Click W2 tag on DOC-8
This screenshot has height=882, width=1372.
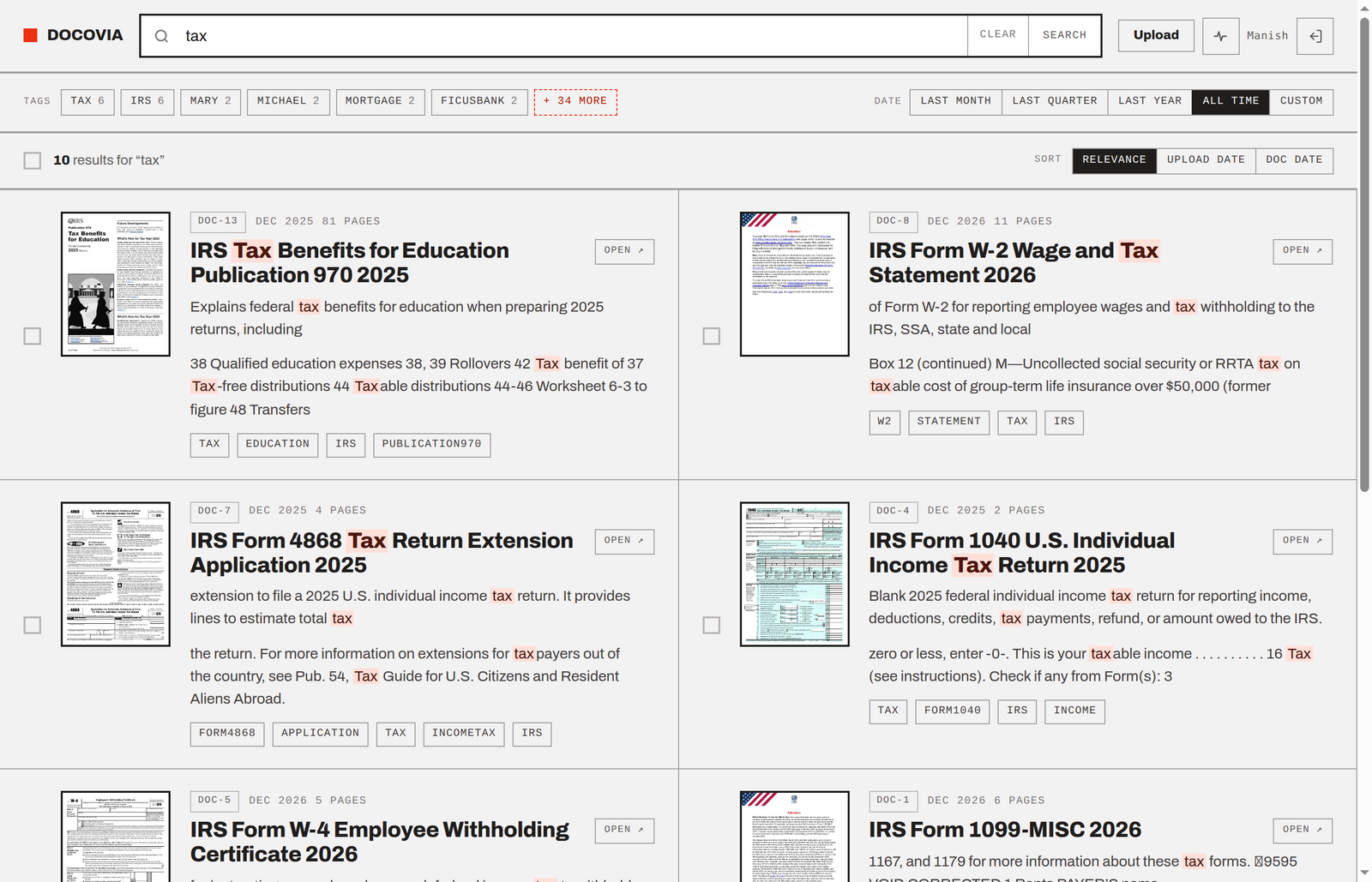pos(884,422)
